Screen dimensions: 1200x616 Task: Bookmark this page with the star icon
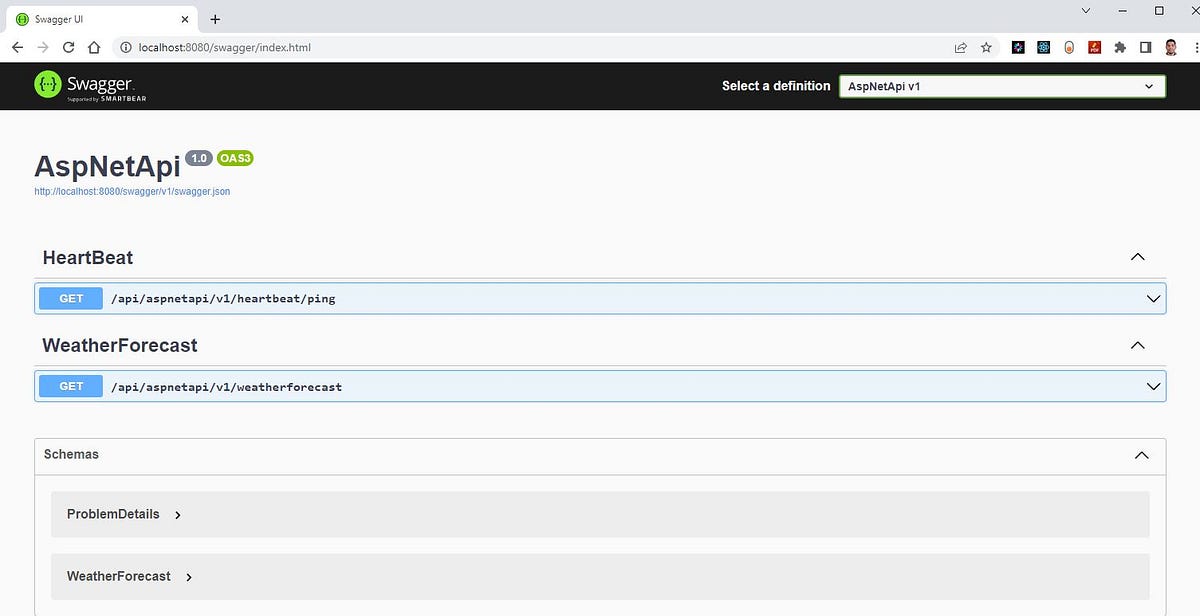(986, 47)
